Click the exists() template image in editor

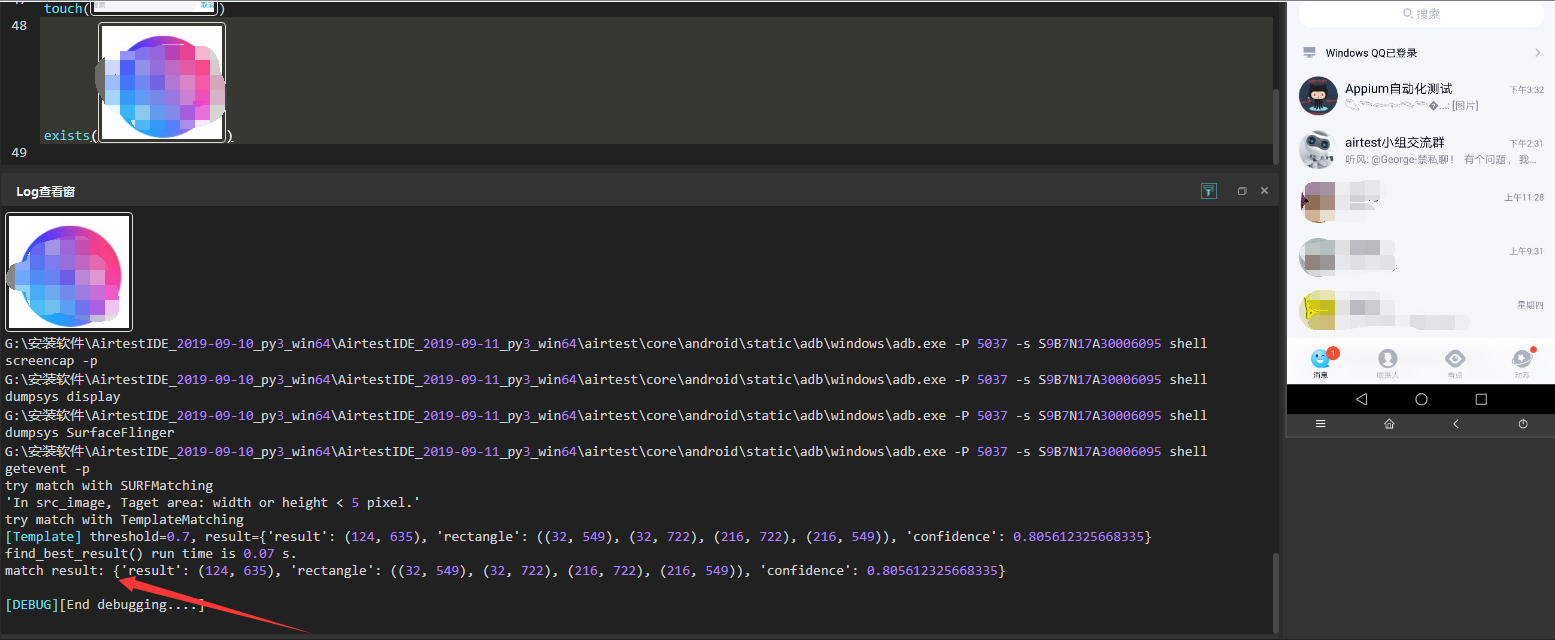point(162,83)
